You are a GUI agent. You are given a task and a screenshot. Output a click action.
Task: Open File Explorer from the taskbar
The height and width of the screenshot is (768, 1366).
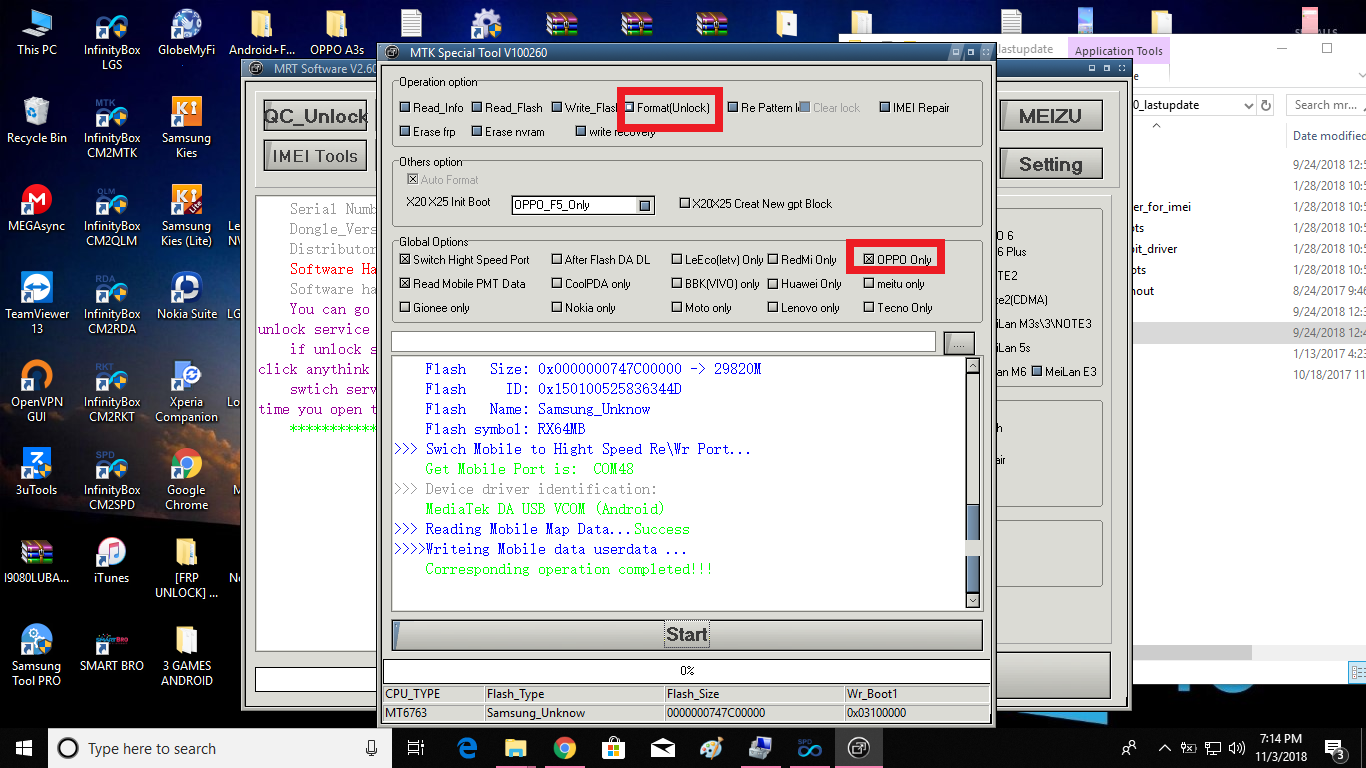516,747
